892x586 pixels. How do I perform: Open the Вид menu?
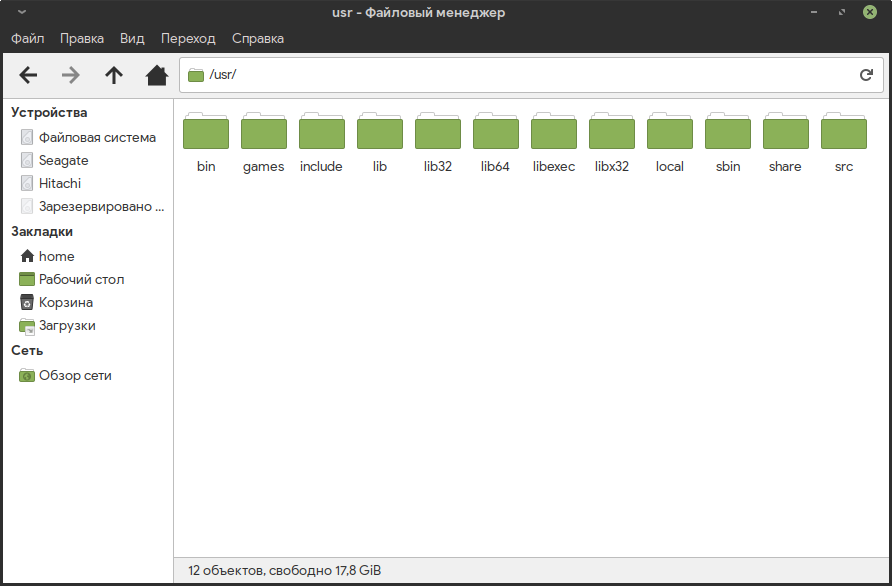(x=132, y=39)
